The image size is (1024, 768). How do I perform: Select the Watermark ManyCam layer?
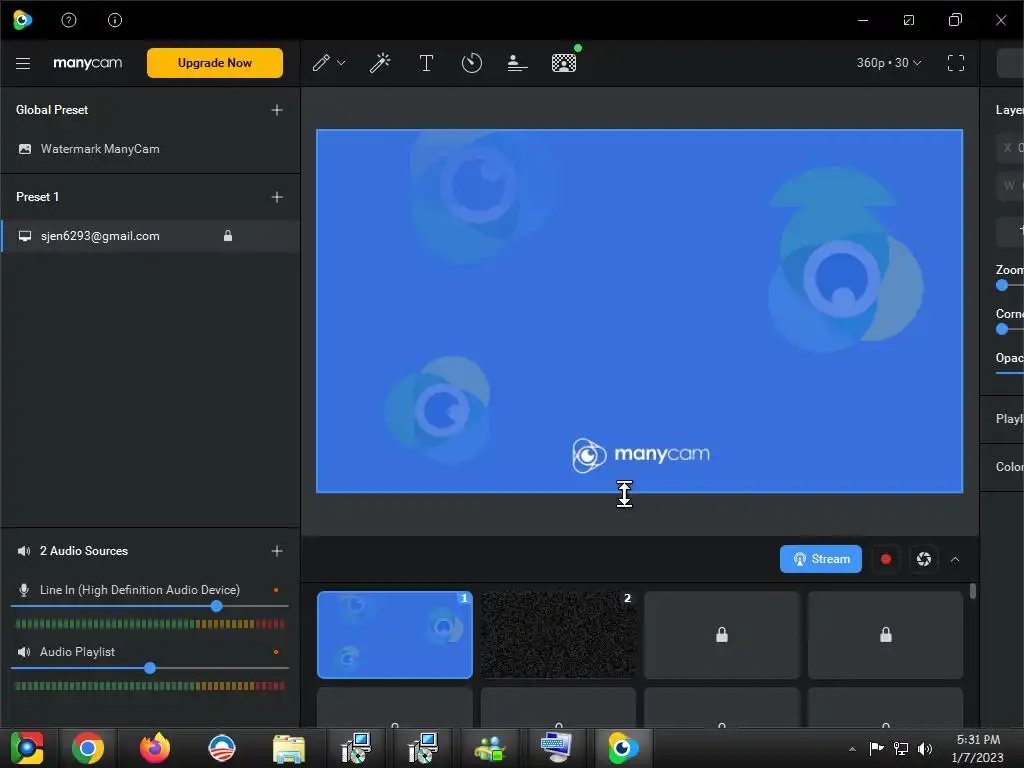pos(150,149)
